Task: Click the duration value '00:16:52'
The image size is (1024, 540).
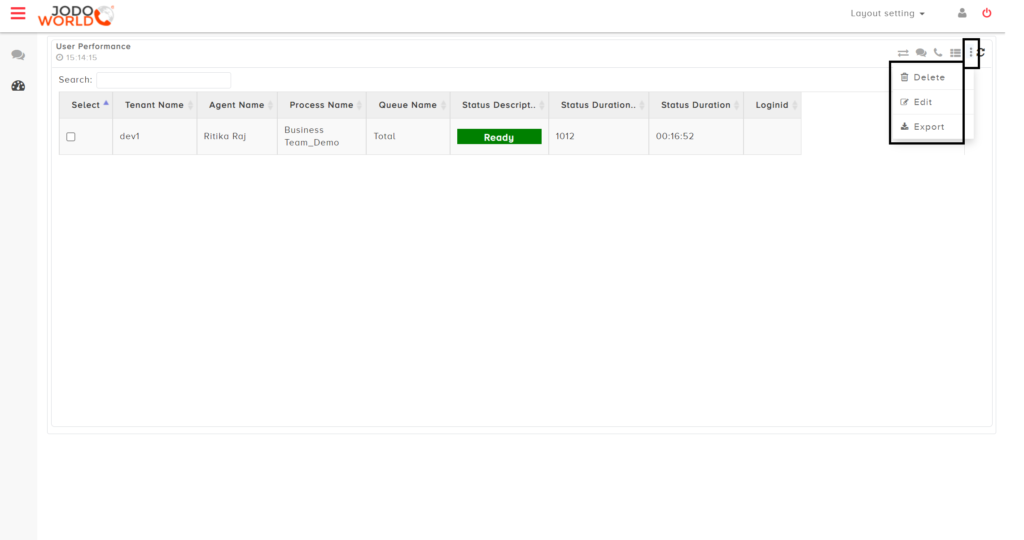Action: 675,136
